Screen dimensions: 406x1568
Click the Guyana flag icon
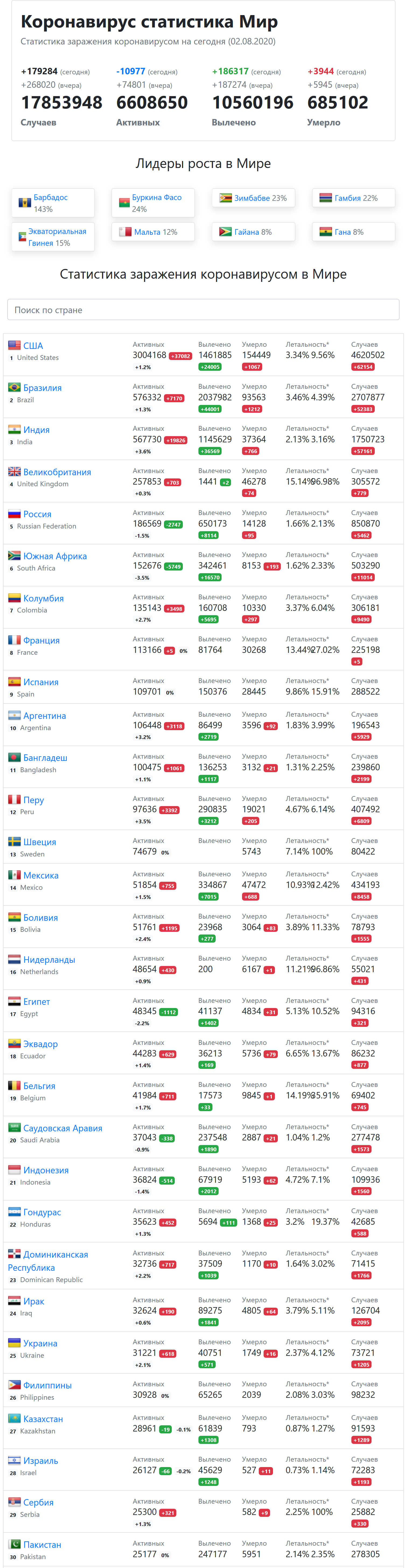(x=225, y=232)
